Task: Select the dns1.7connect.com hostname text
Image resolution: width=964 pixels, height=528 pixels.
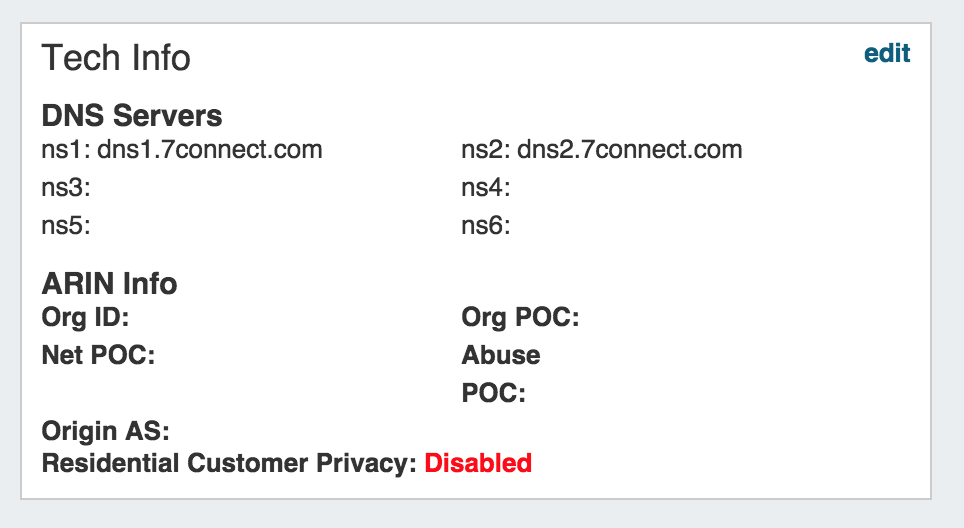Action: 210,151
